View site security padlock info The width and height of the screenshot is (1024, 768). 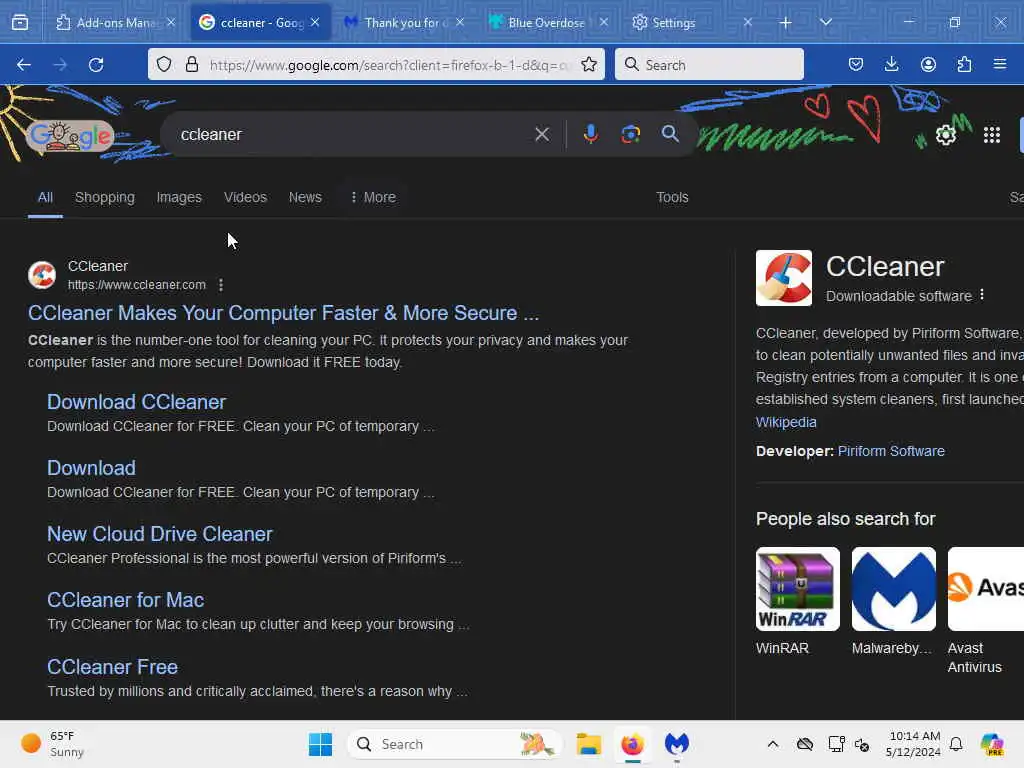coord(192,65)
